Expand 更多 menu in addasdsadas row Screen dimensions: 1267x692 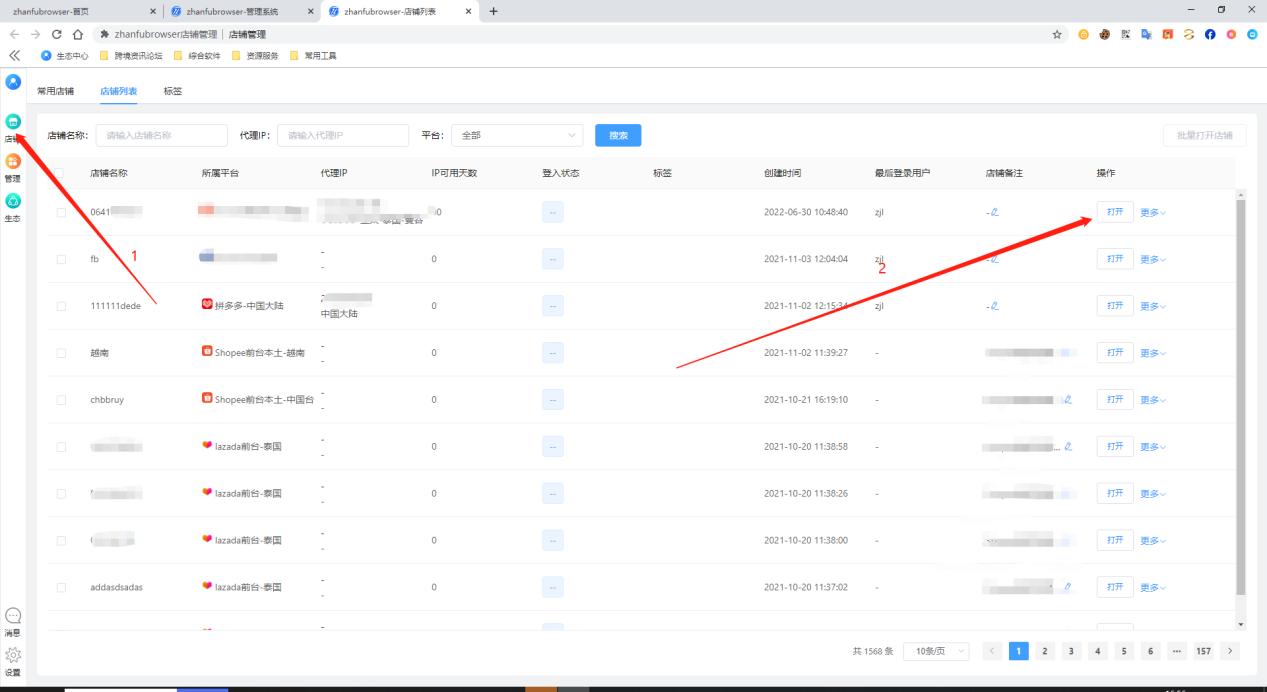[1153, 587]
